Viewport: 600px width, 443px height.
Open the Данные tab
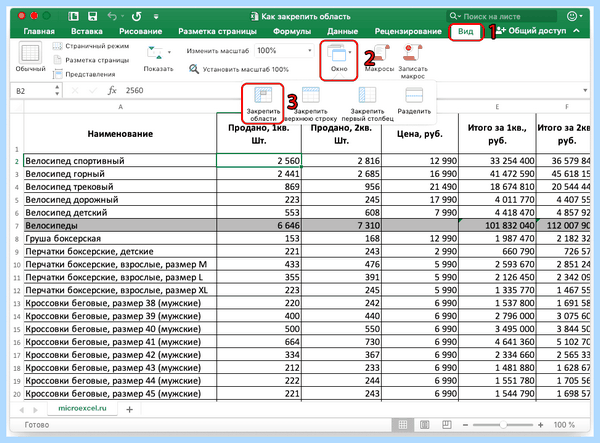(342, 31)
